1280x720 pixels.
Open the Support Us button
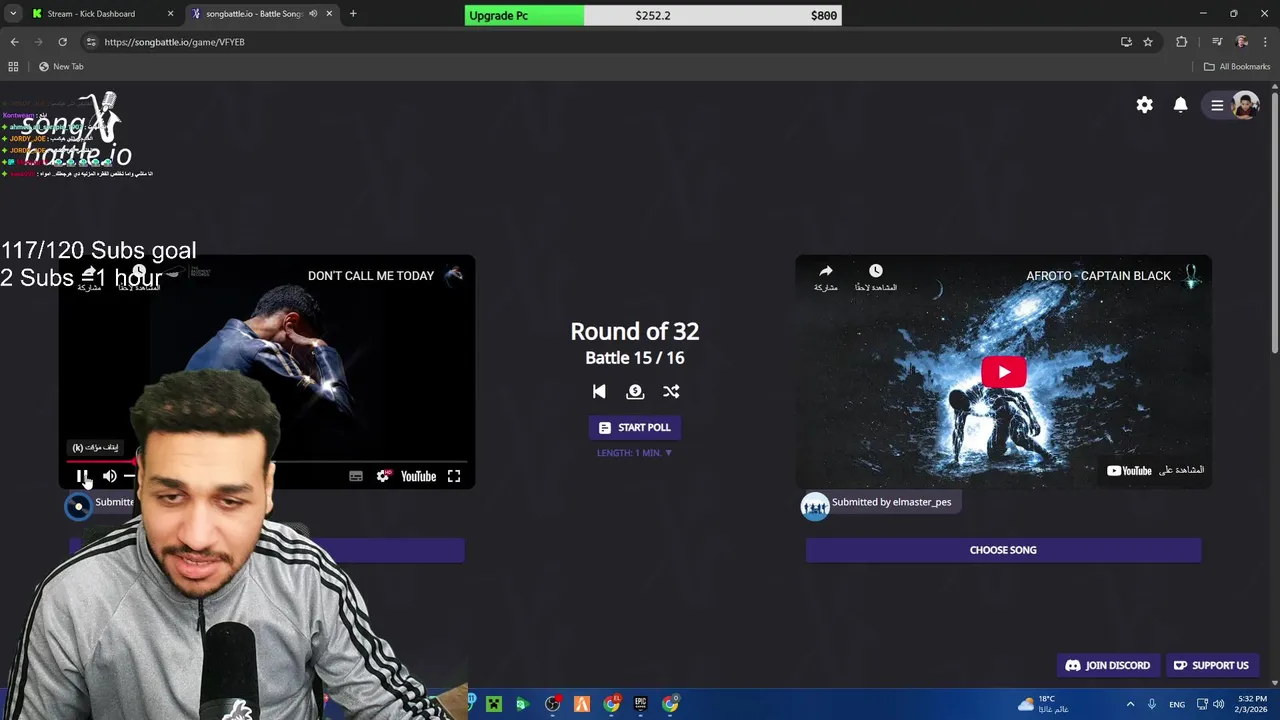click(x=1211, y=665)
